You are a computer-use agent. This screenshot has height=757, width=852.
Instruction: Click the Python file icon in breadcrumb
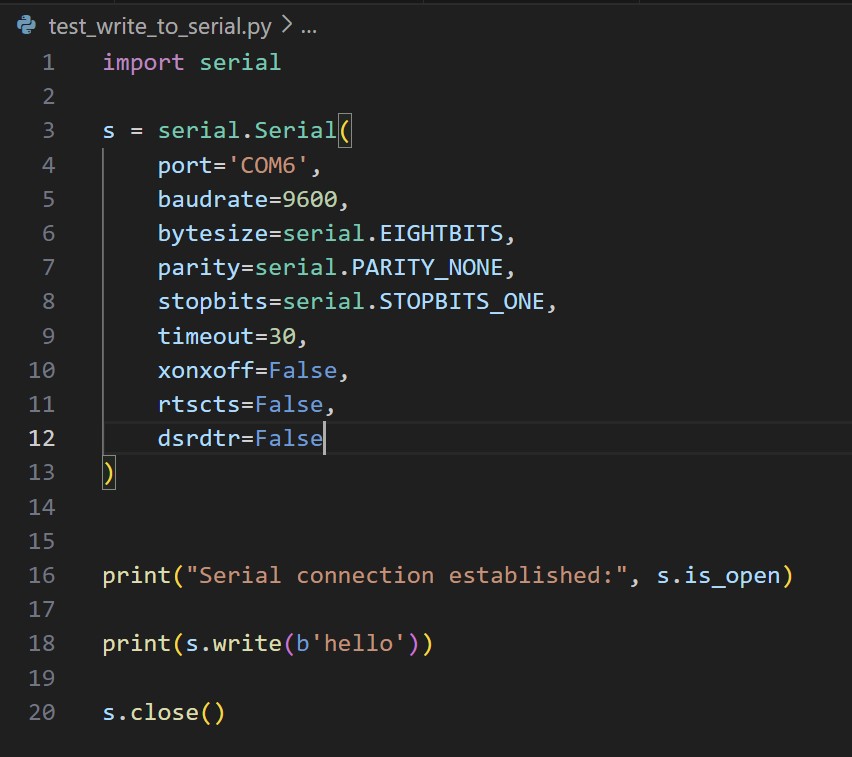pyautogui.click(x=27, y=27)
